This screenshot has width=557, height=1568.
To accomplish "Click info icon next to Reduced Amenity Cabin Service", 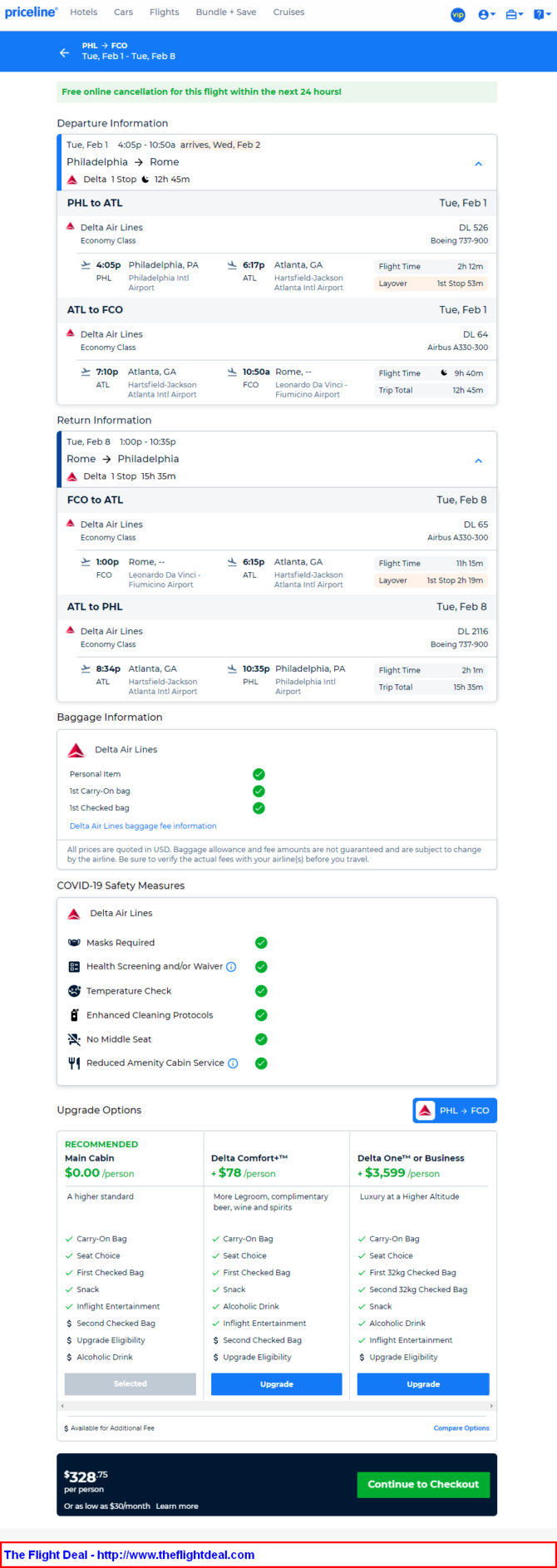I will [233, 1063].
